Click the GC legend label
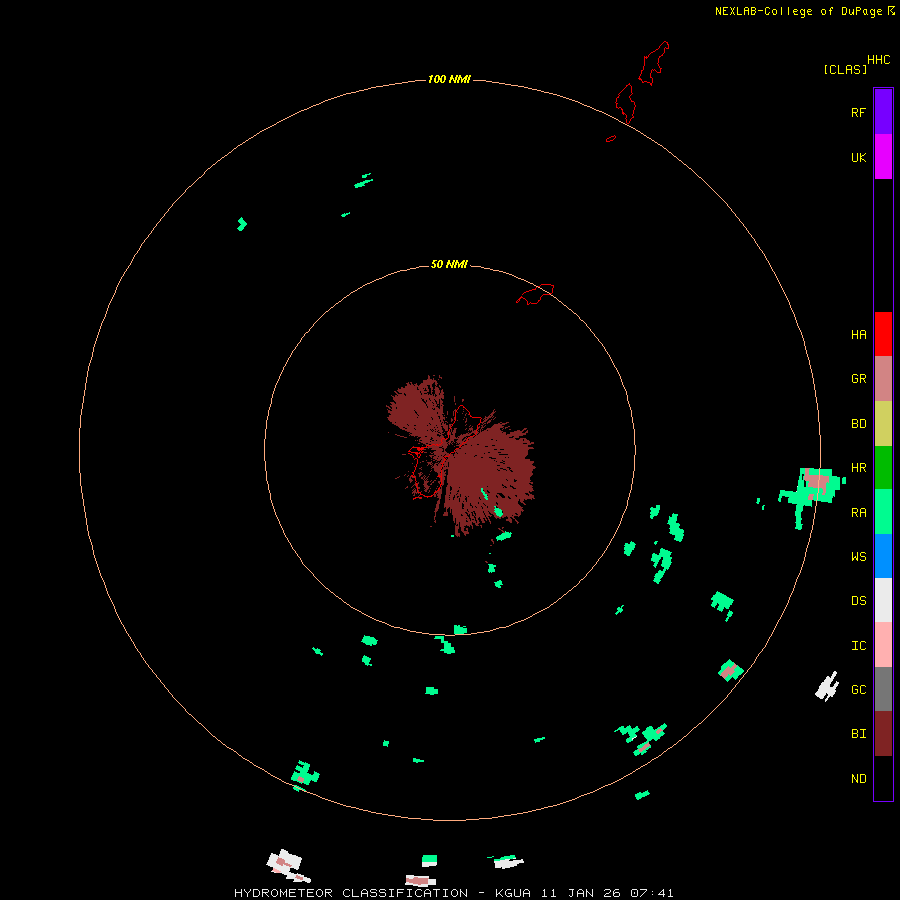 coord(859,689)
